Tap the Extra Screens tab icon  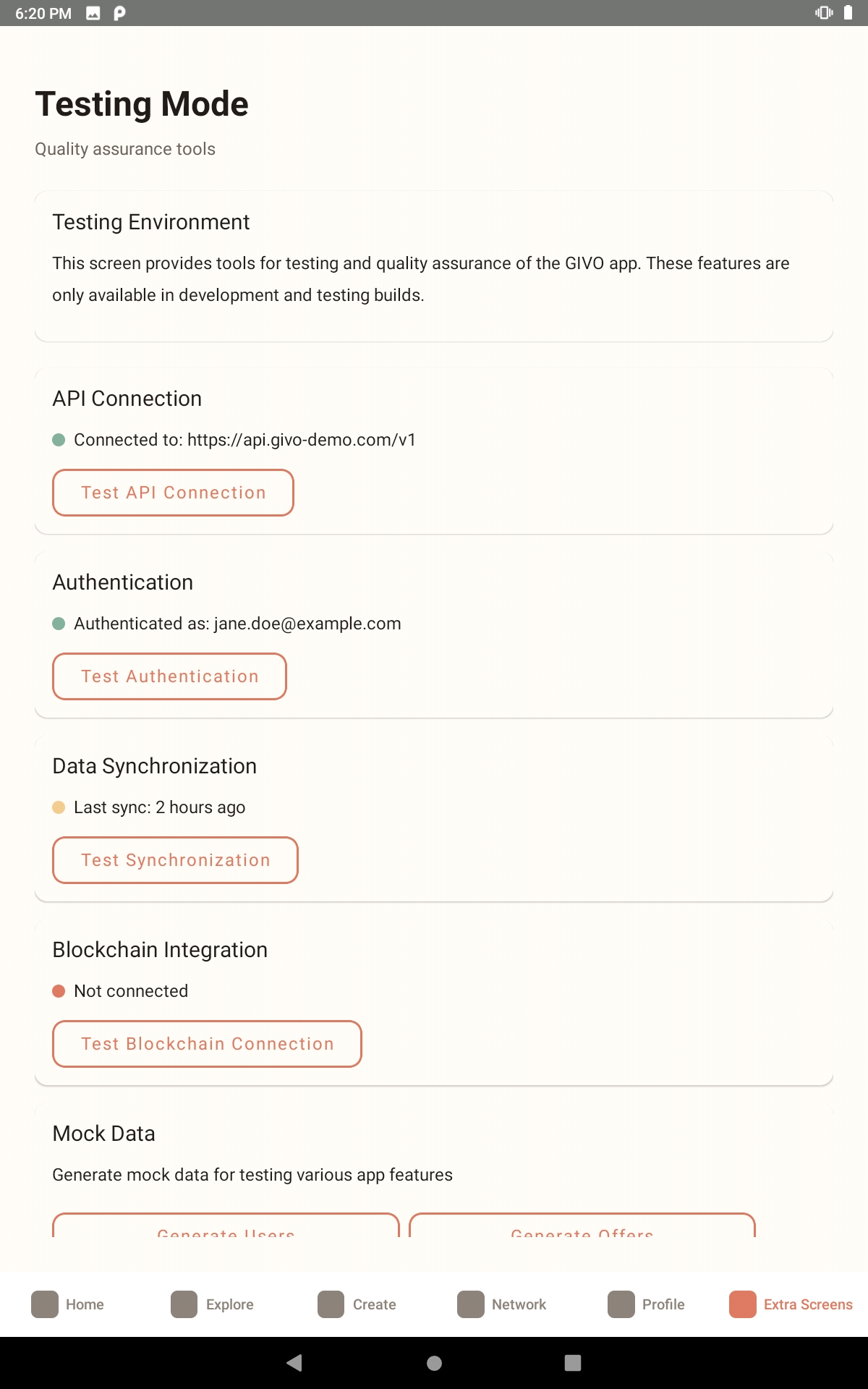point(742,1304)
